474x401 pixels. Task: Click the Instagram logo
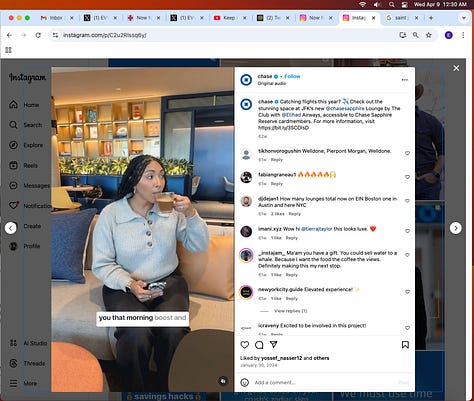(27, 78)
